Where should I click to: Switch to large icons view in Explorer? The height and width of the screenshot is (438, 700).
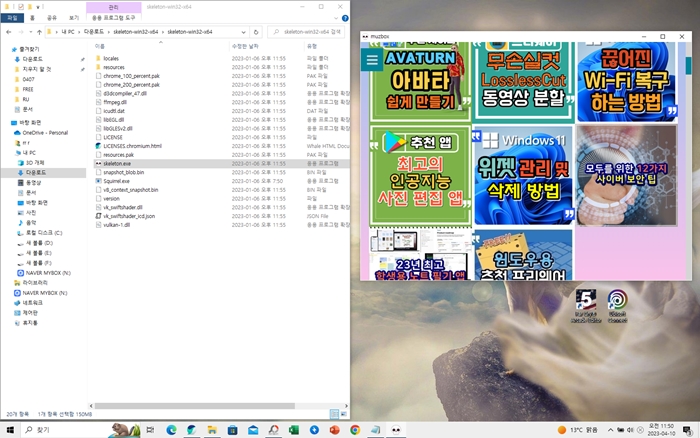pyautogui.click(x=344, y=414)
